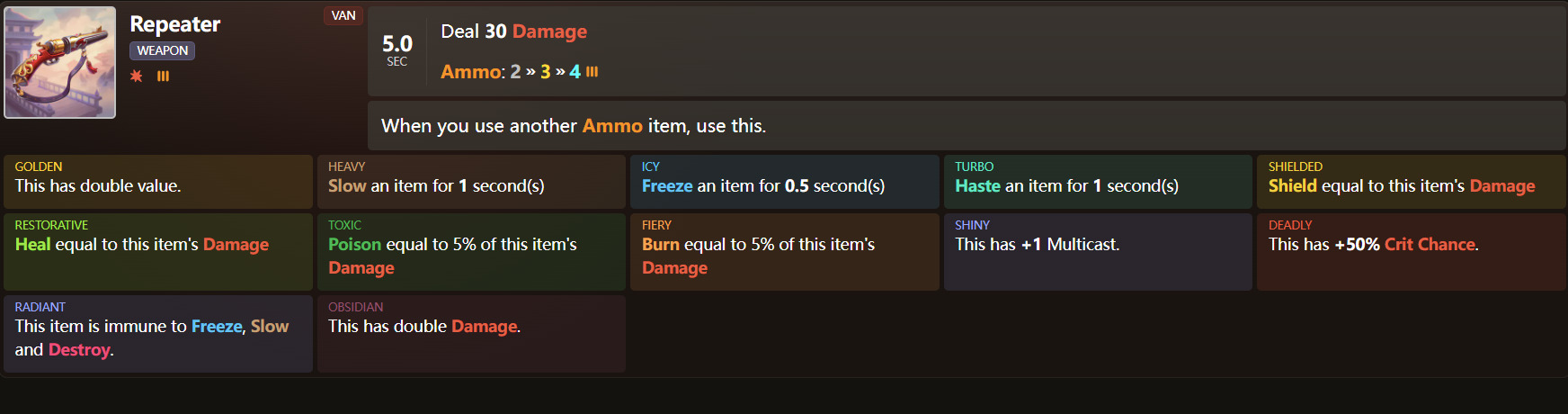
Task: Open the Repeater title link
Action: pos(175,24)
